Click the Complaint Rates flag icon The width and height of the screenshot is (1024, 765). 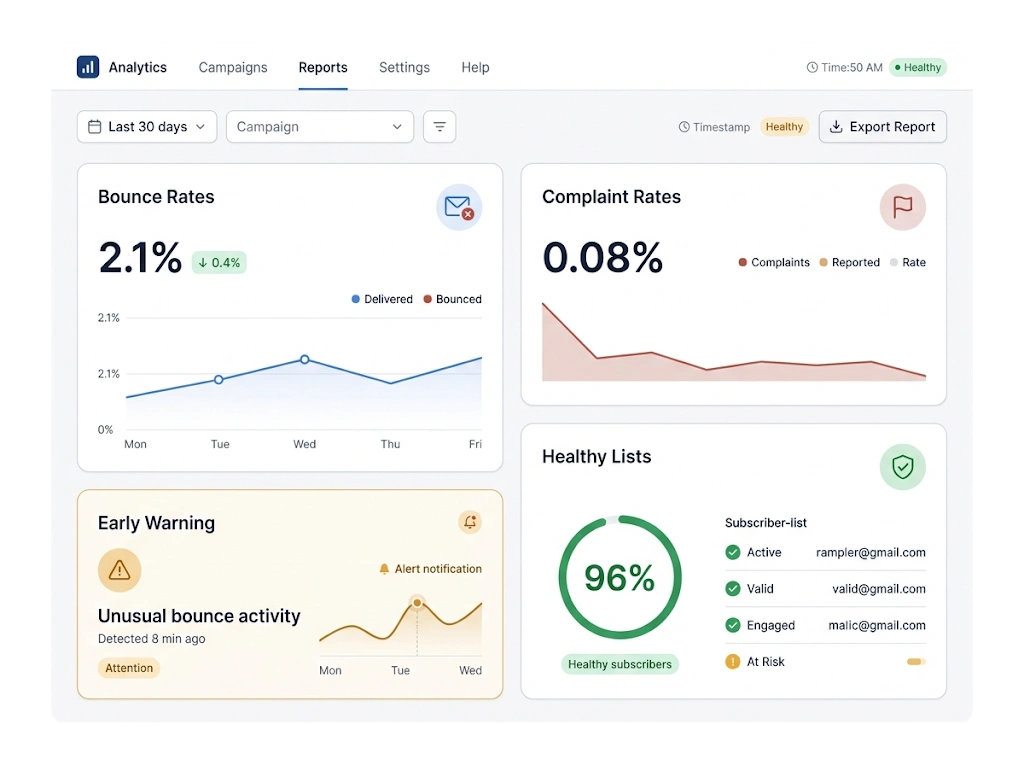click(903, 208)
